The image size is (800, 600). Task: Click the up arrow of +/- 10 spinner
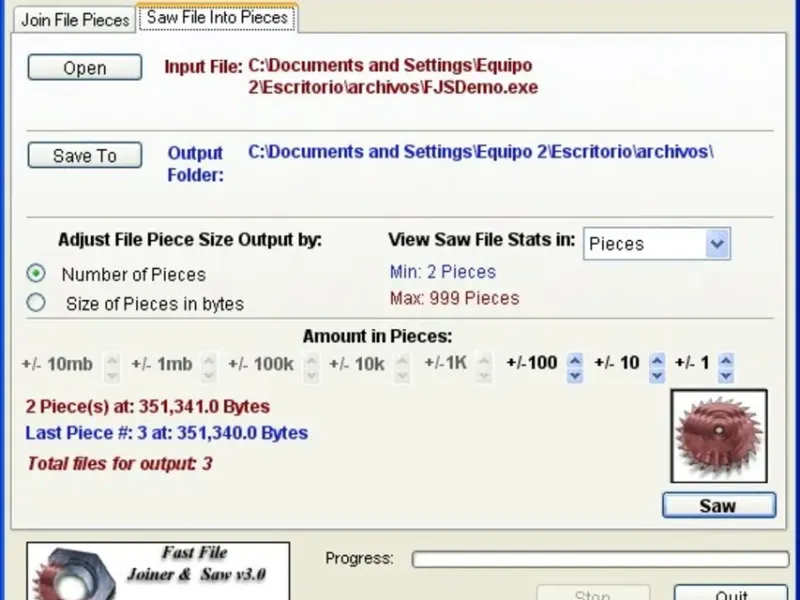point(657,361)
